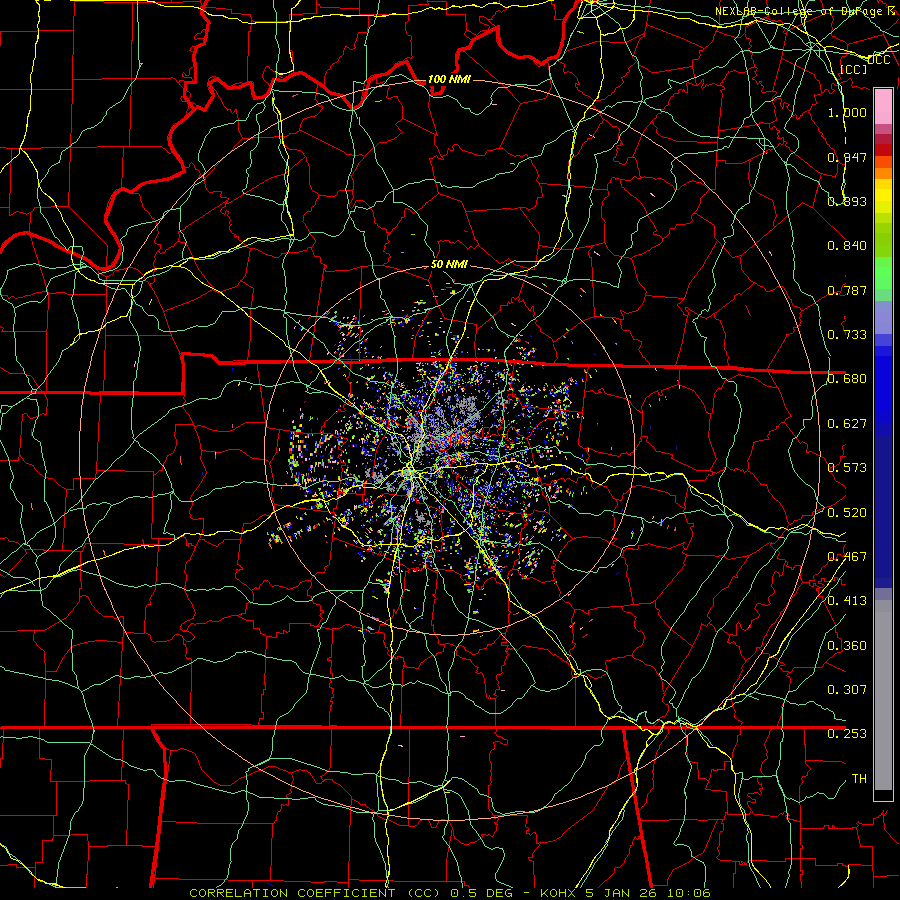Click the 'TH' threshold legend label
The height and width of the screenshot is (900, 900).
[859, 779]
